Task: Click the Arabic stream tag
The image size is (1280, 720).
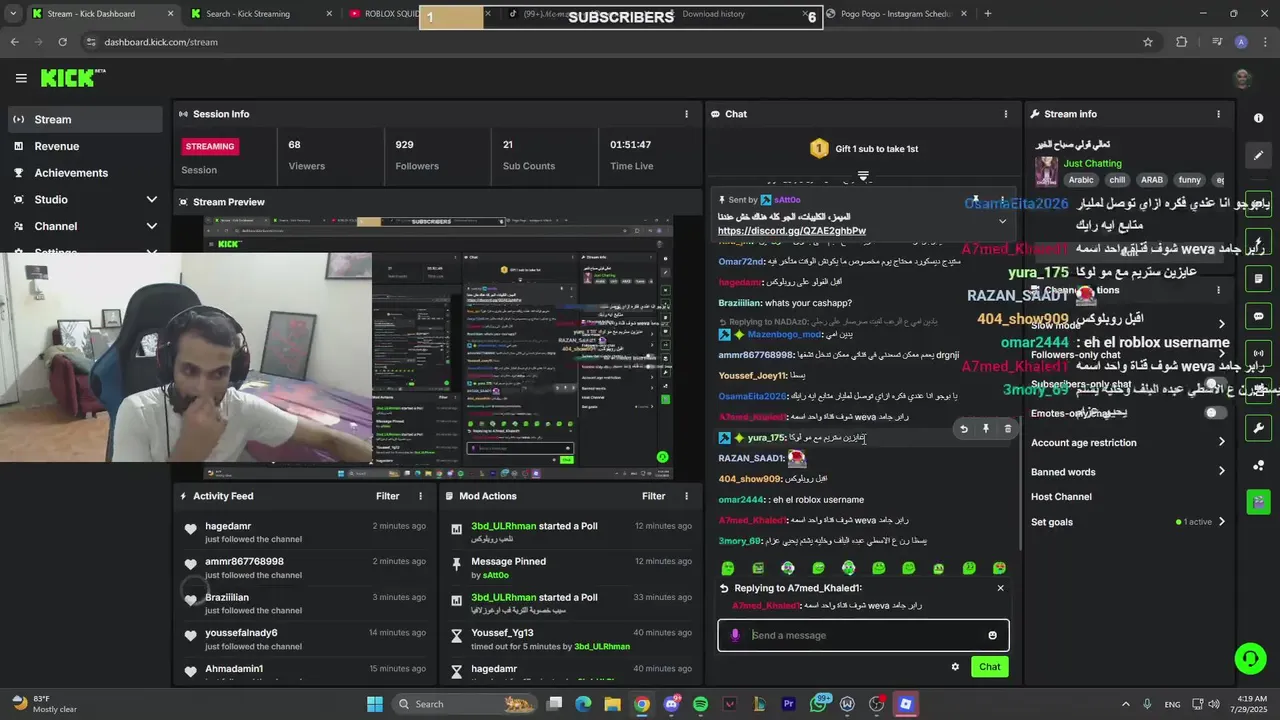Action: 1081,180
